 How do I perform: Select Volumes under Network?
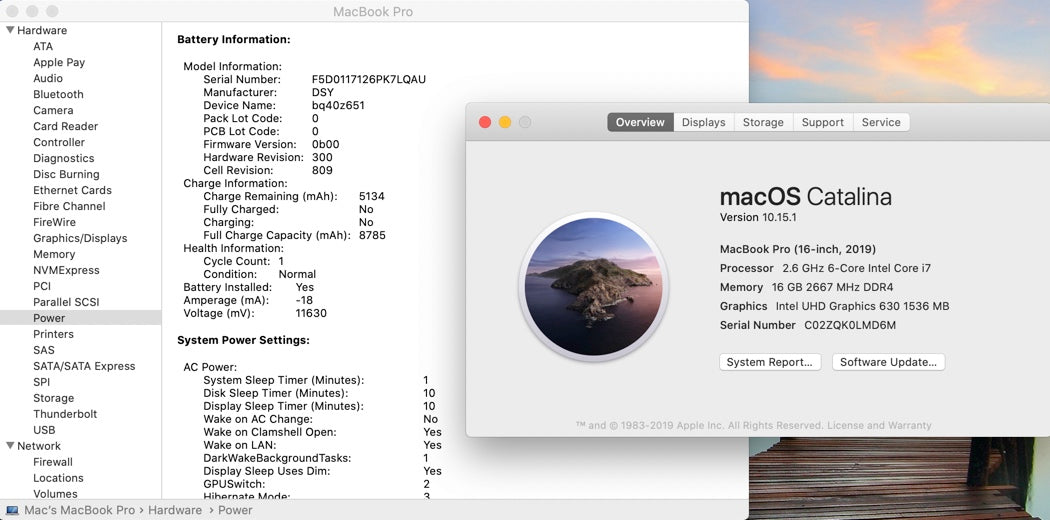tap(56, 494)
